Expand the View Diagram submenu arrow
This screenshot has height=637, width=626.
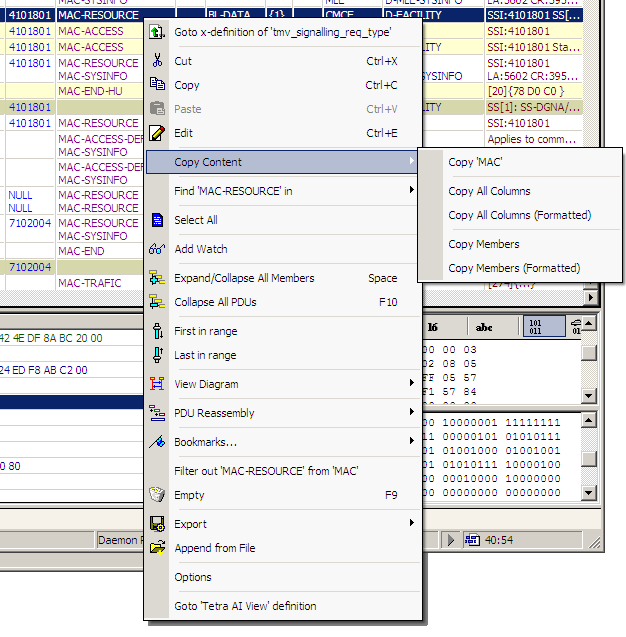coord(411,384)
